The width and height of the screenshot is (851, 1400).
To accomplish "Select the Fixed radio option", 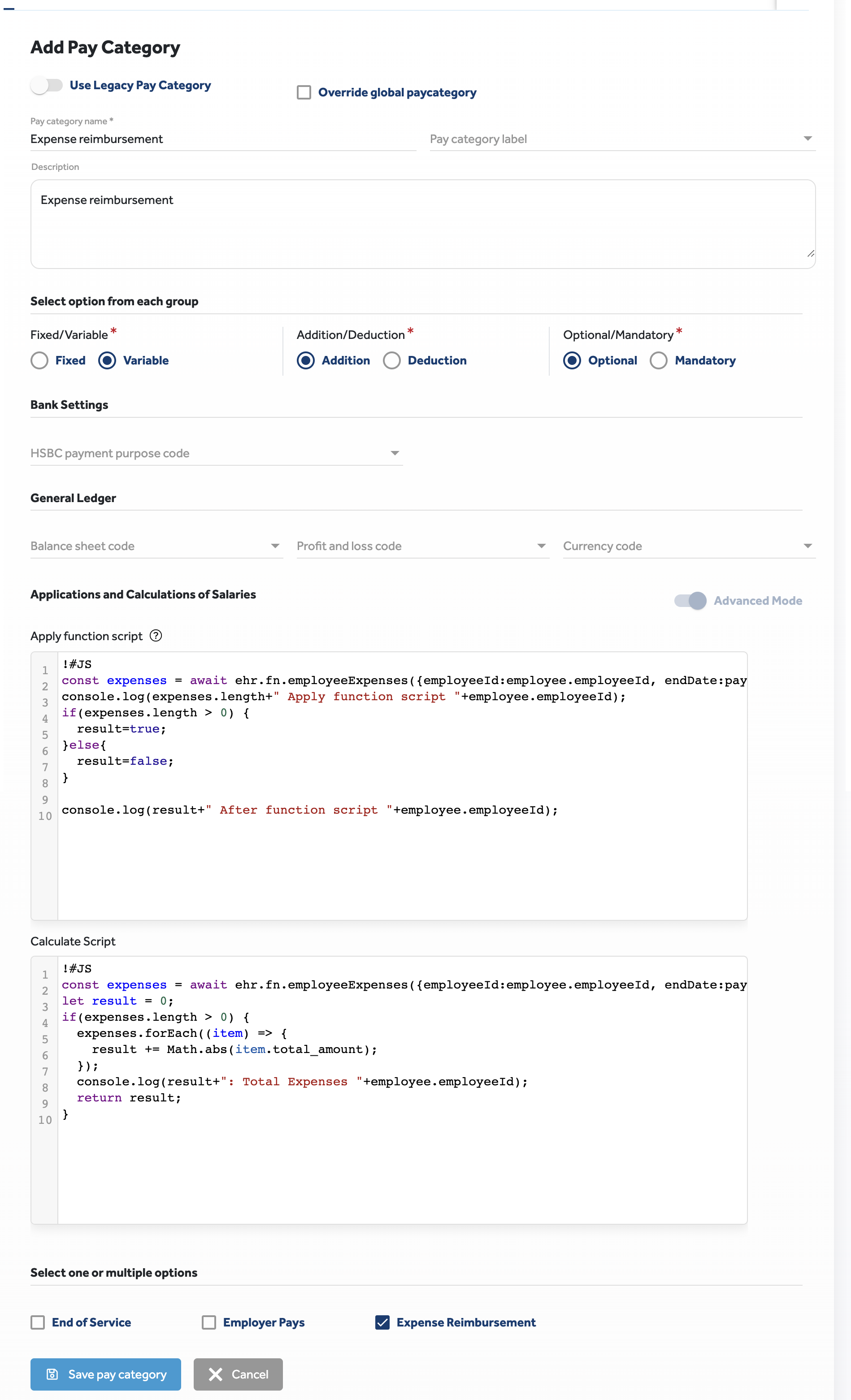I will [40, 361].
